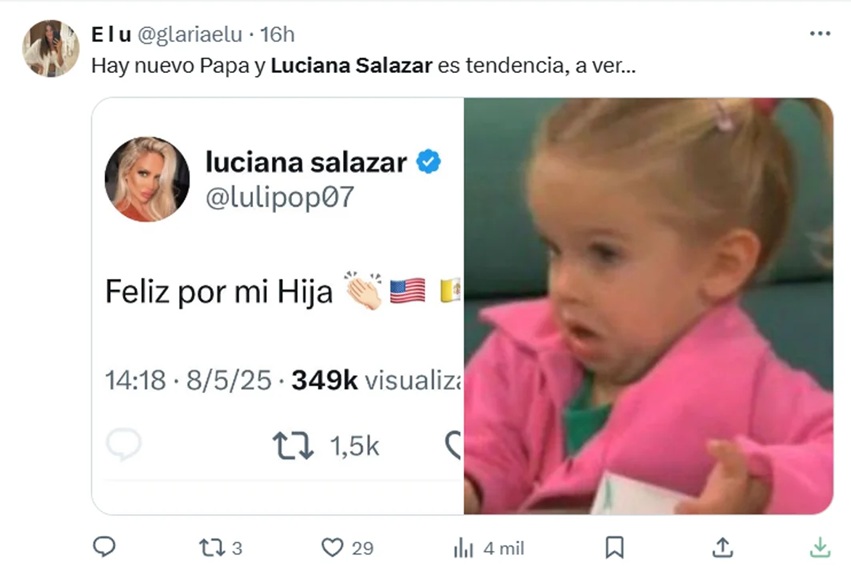The width and height of the screenshot is (851, 576).
Task: Share tweet via upload arrow icon
Action: [722, 547]
